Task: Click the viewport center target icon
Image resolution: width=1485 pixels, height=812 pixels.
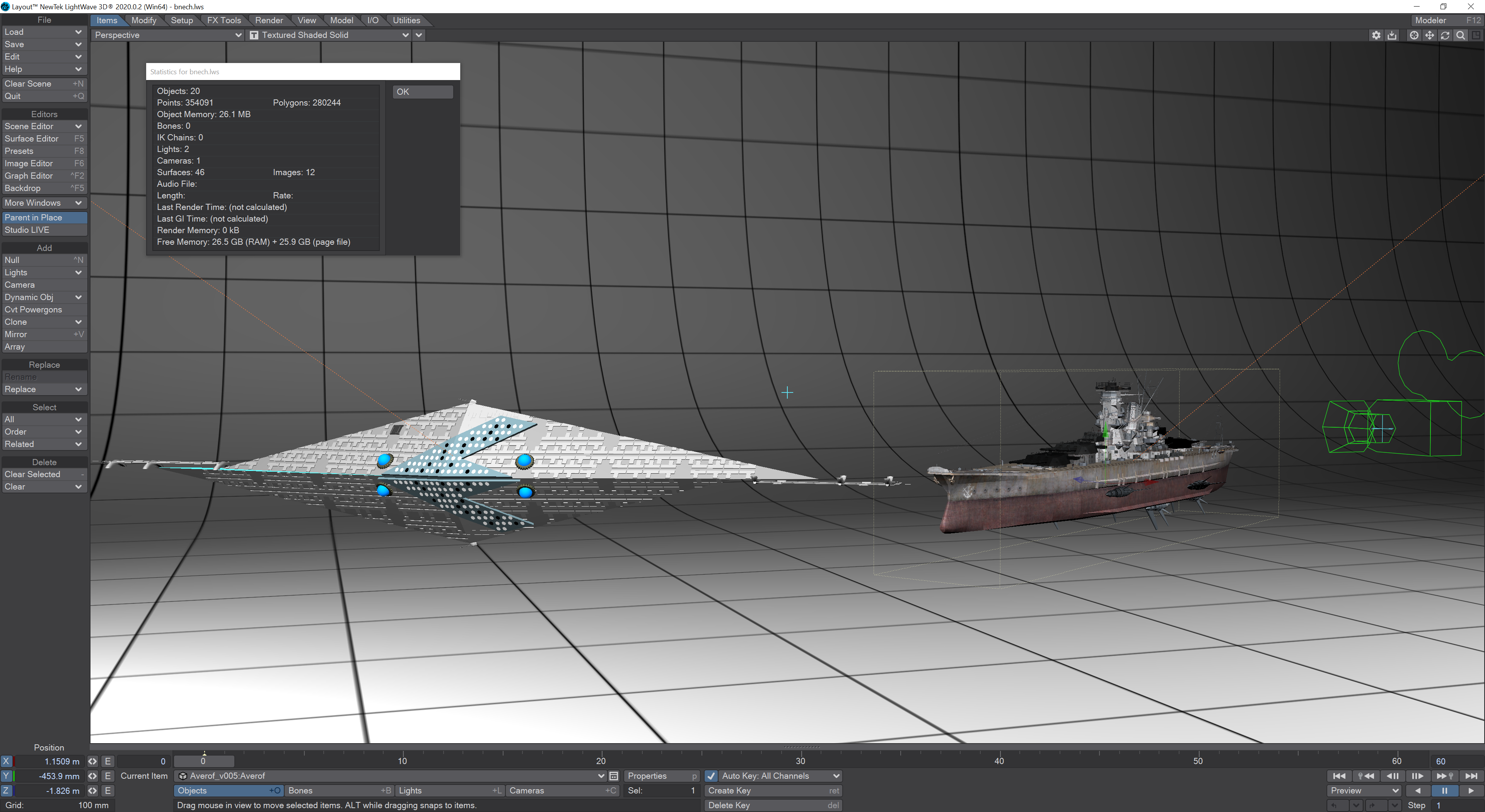Action: [1414, 35]
